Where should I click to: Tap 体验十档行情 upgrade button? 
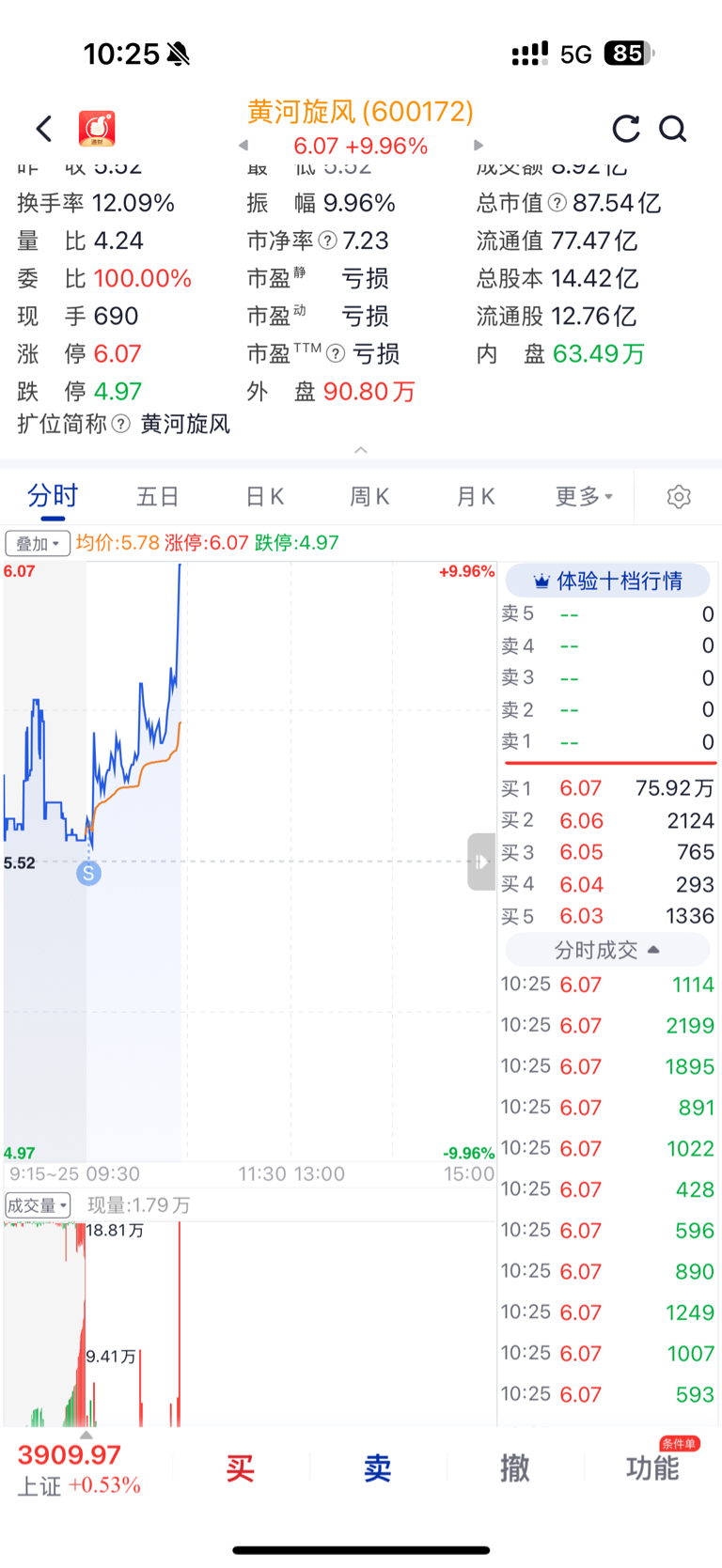[607, 581]
